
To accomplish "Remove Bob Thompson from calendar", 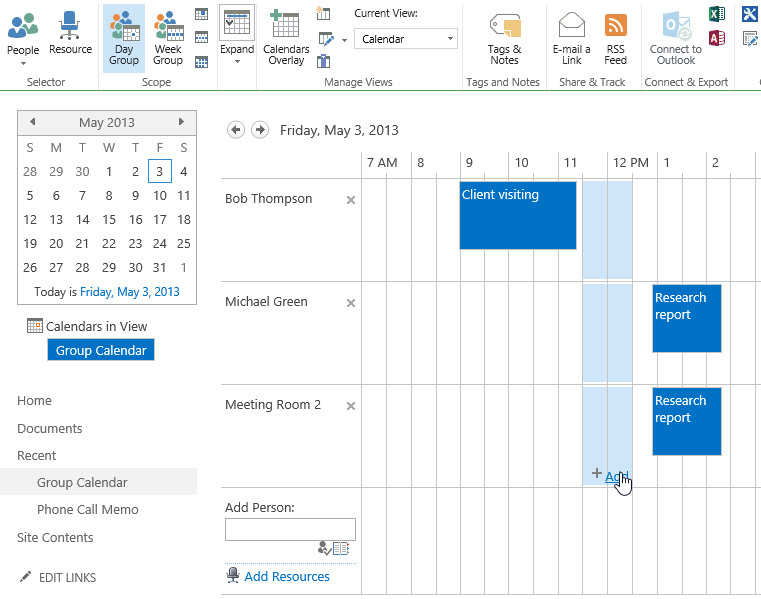I will pyautogui.click(x=351, y=200).
